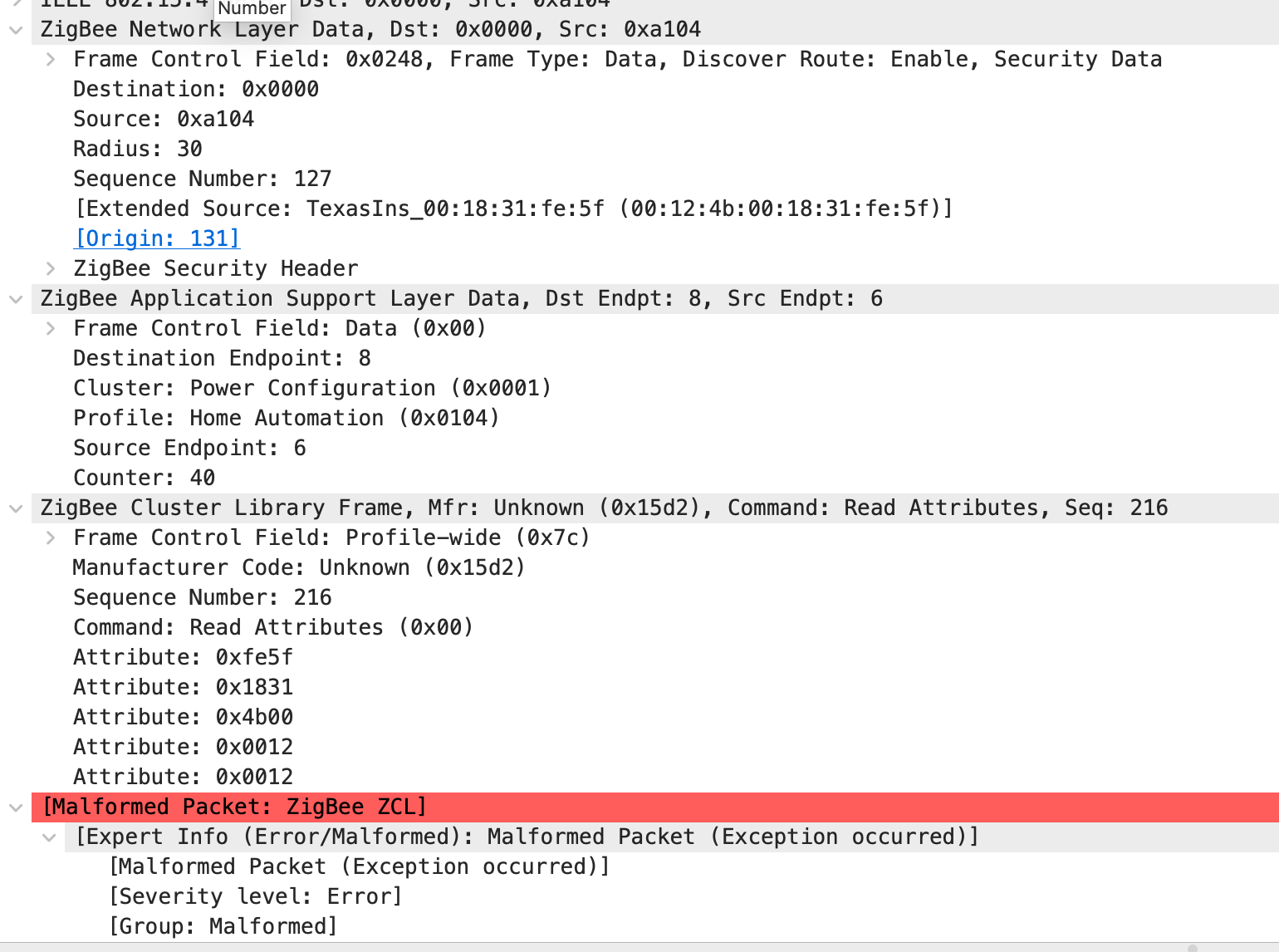Expand the network layer Frame Control Field
This screenshot has width=1279, height=952.
pyautogui.click(x=50, y=59)
